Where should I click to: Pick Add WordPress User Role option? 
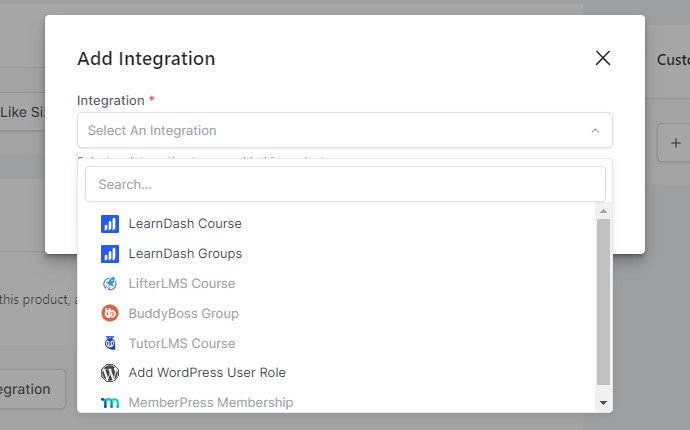(x=338, y=373)
